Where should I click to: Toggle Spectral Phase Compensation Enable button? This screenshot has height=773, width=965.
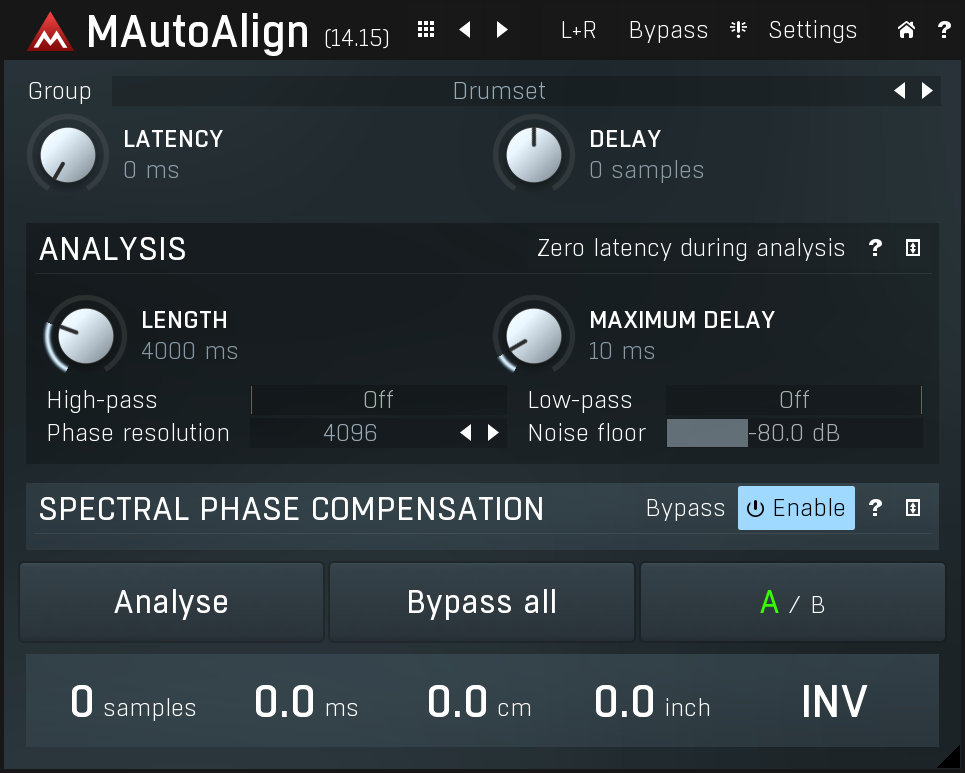[796, 508]
